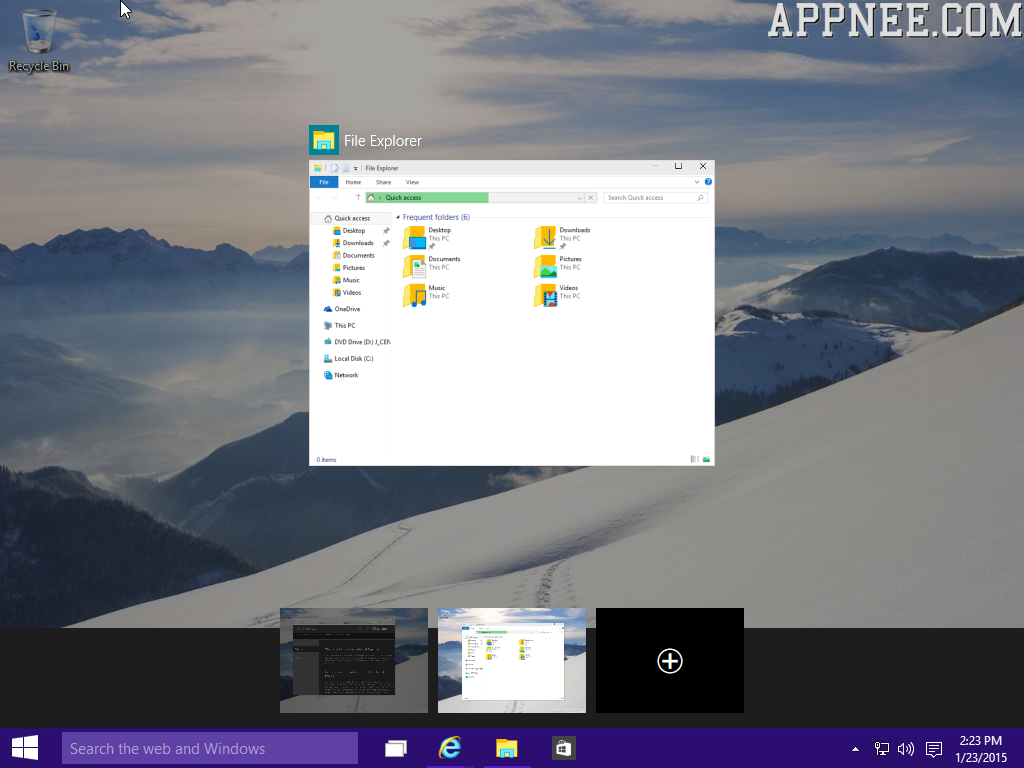Click the "Frequent folders (6)" header text
Viewport: 1024px width, 768px height.
pos(436,217)
